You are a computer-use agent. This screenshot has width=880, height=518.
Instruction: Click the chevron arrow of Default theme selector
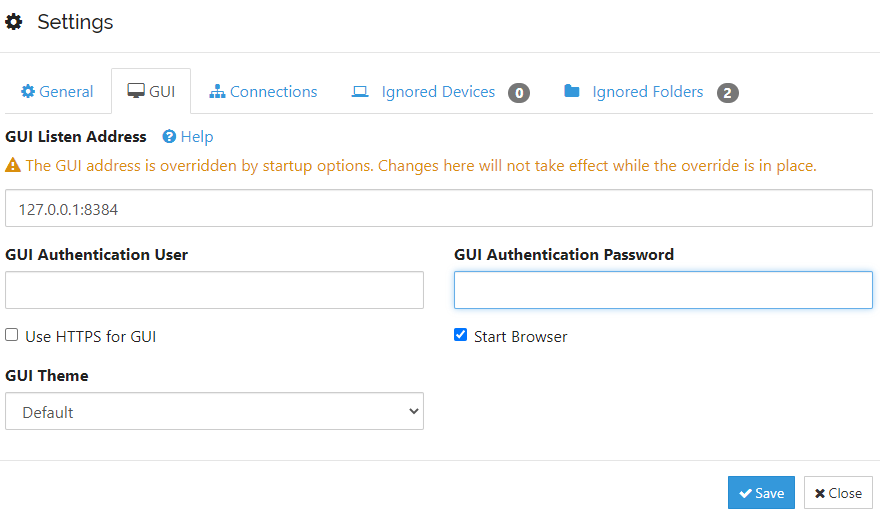[414, 411]
